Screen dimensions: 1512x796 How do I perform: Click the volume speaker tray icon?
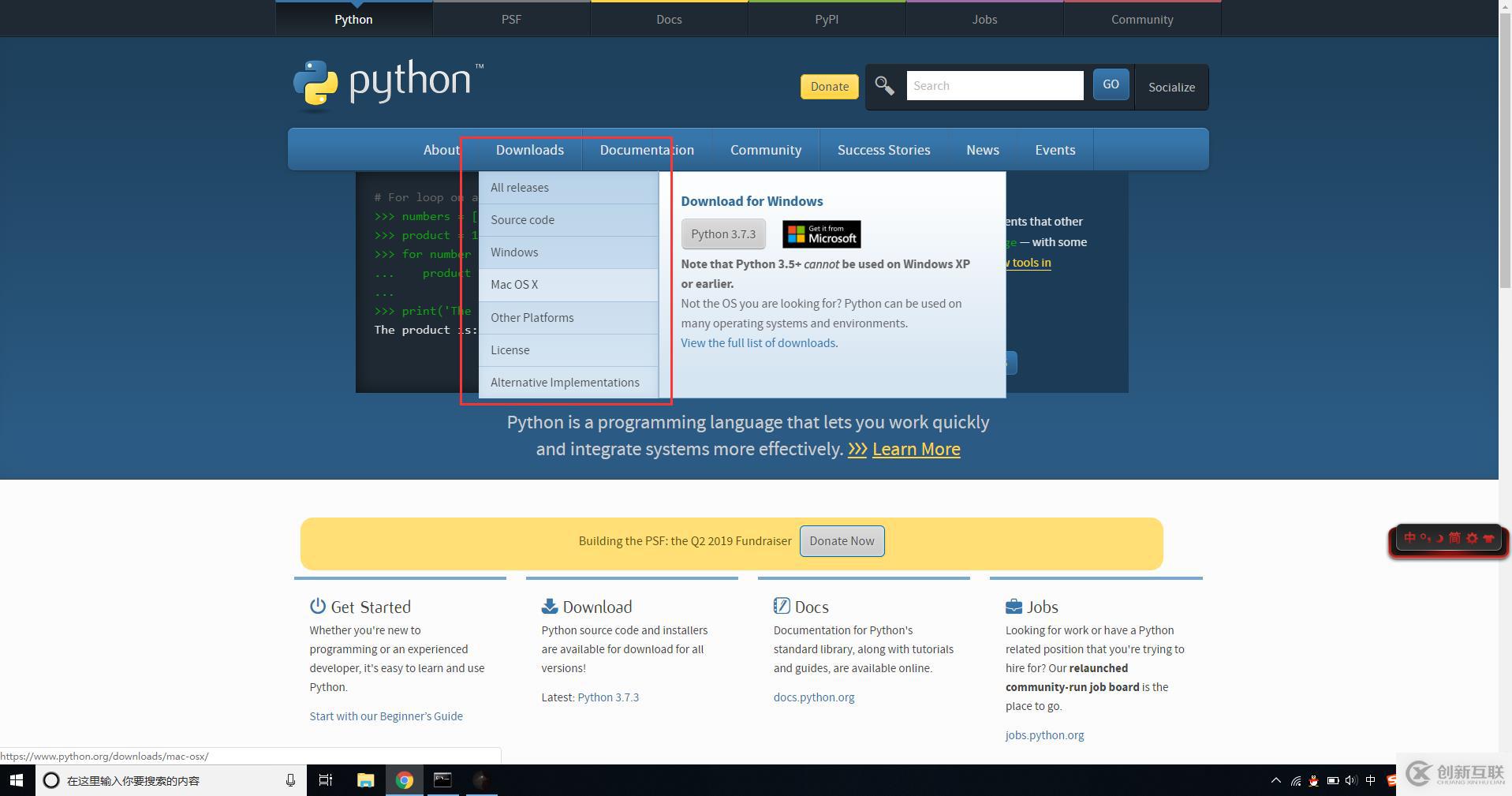coord(1351,781)
